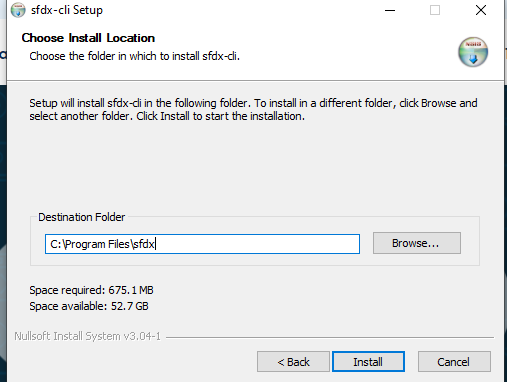The height and width of the screenshot is (382, 507).
Task: Click the sfdx-cli installer icon in title bar
Action: coord(18,10)
